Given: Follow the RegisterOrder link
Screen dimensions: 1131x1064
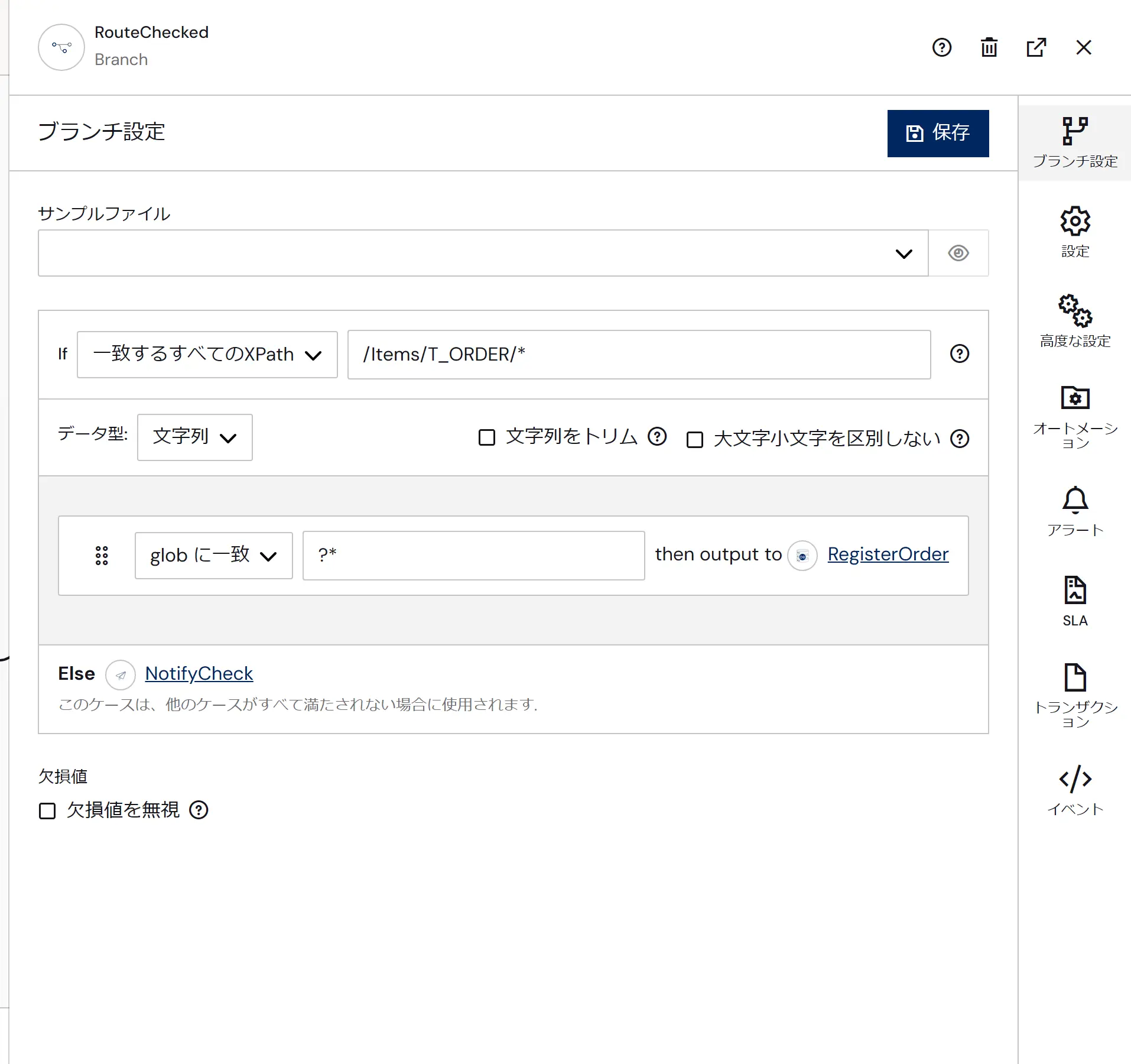Looking at the screenshot, I should (x=888, y=554).
